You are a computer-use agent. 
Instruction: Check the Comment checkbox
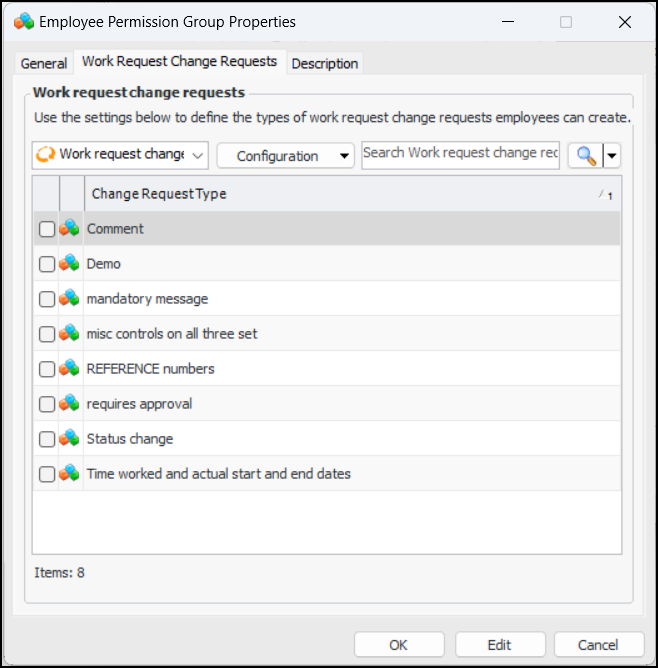(47, 230)
